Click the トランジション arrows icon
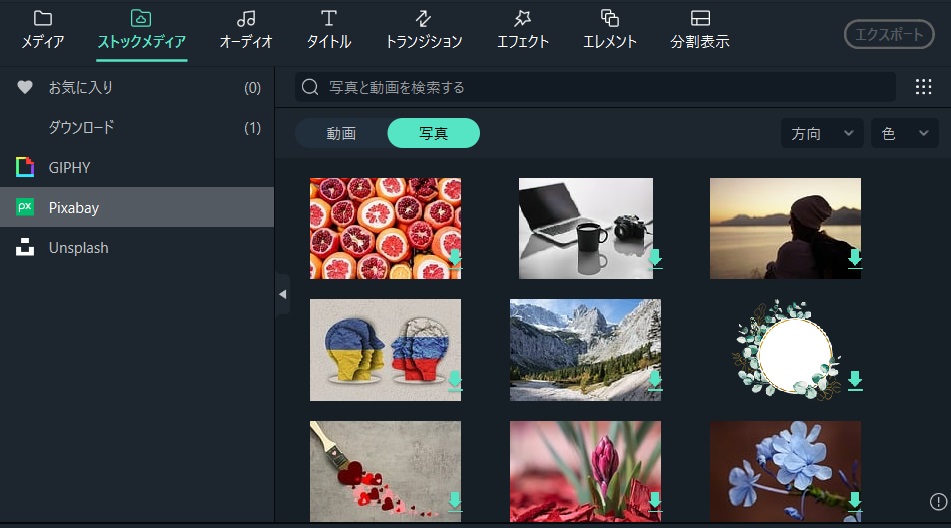The height and width of the screenshot is (528, 951). coord(423,18)
